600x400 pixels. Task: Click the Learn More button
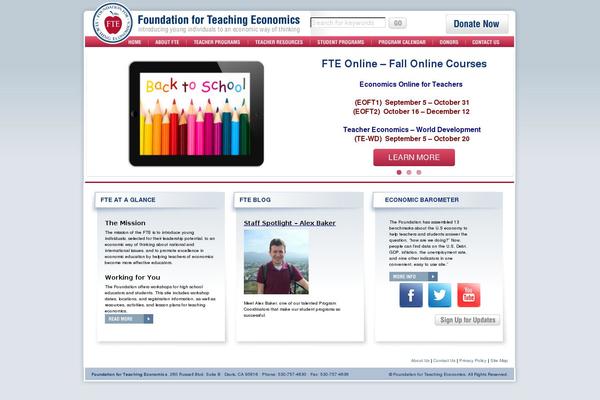point(414,157)
